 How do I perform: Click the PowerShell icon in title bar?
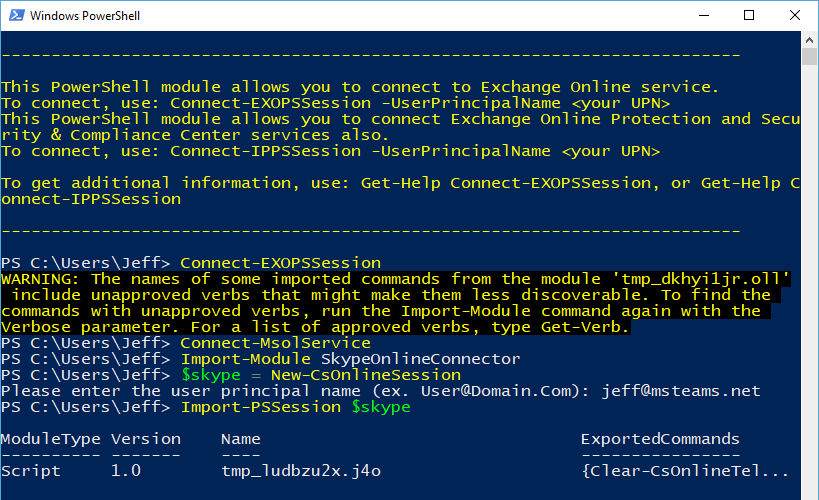tap(17, 15)
